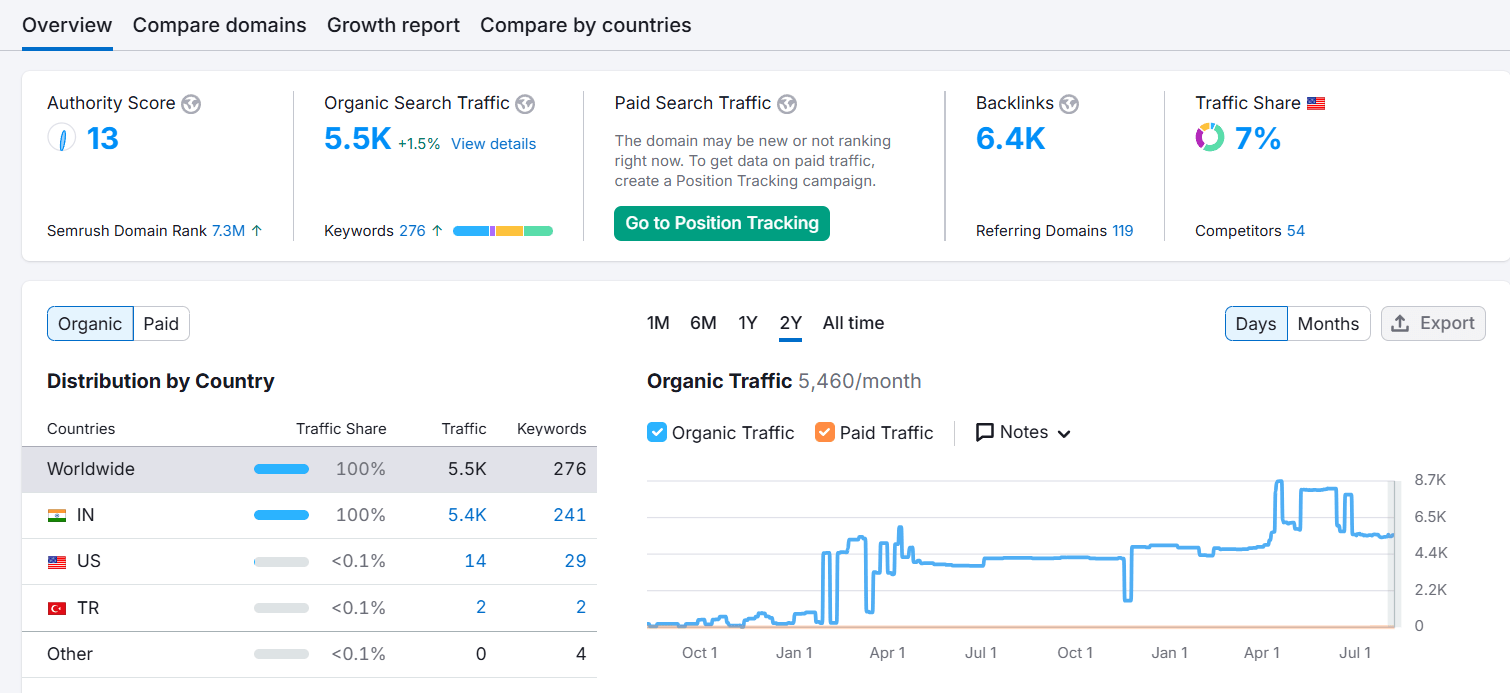The image size is (1510, 693).
Task: Switch to the Growth report tab
Action: [x=393, y=25]
